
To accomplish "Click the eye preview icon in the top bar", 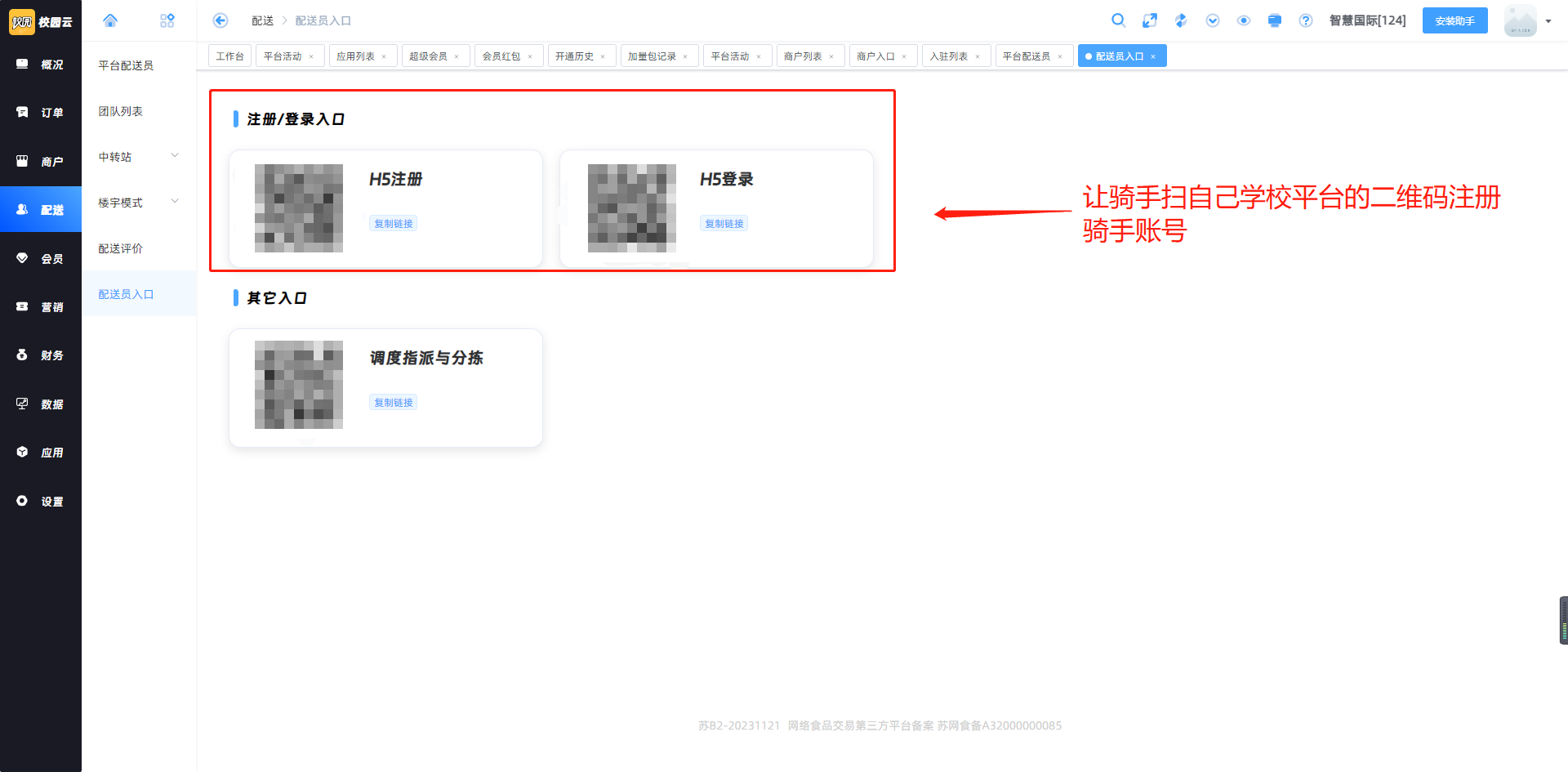I will tap(1244, 20).
